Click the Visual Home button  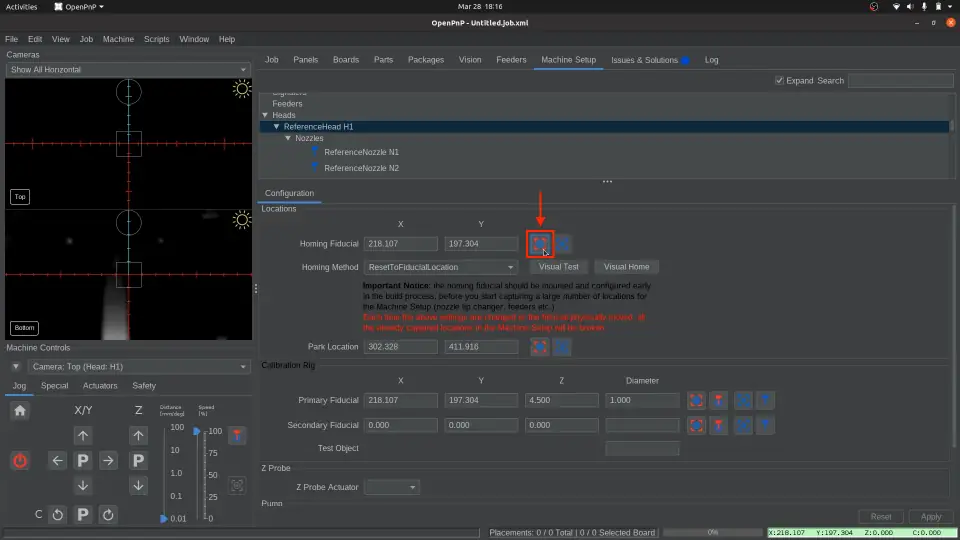pos(626,267)
